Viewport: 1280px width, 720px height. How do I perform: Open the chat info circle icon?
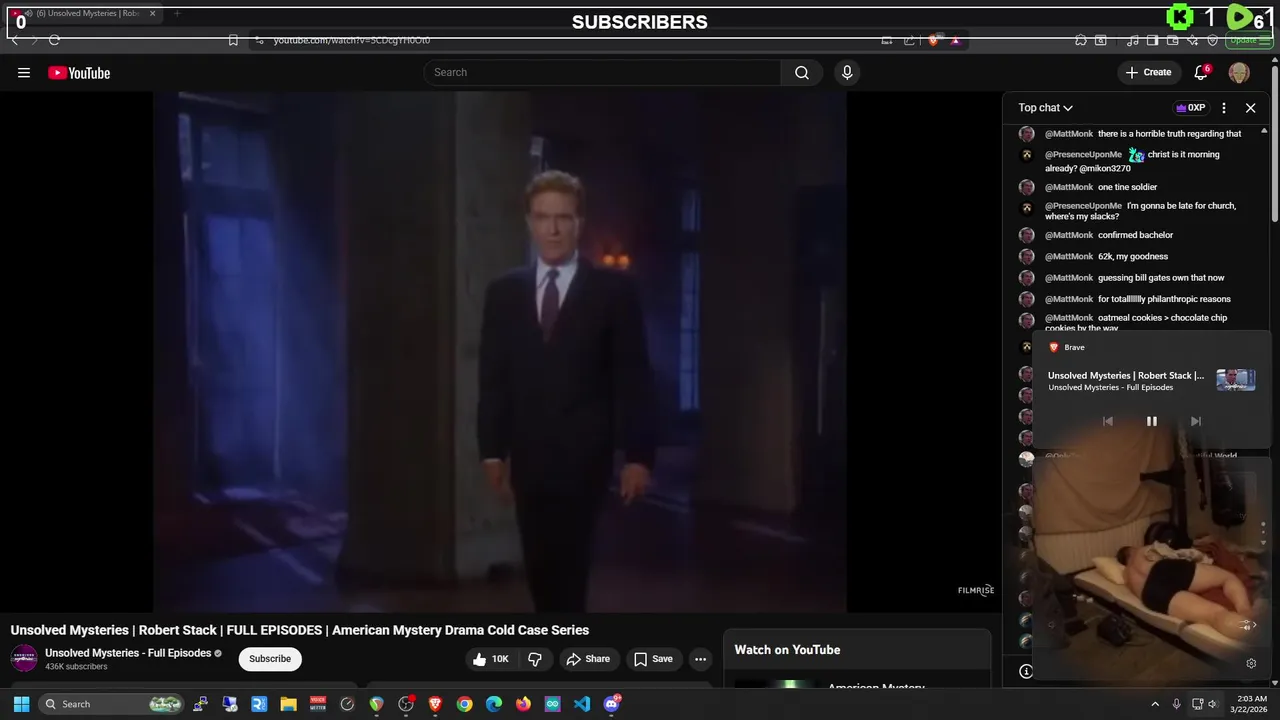(x=1025, y=671)
